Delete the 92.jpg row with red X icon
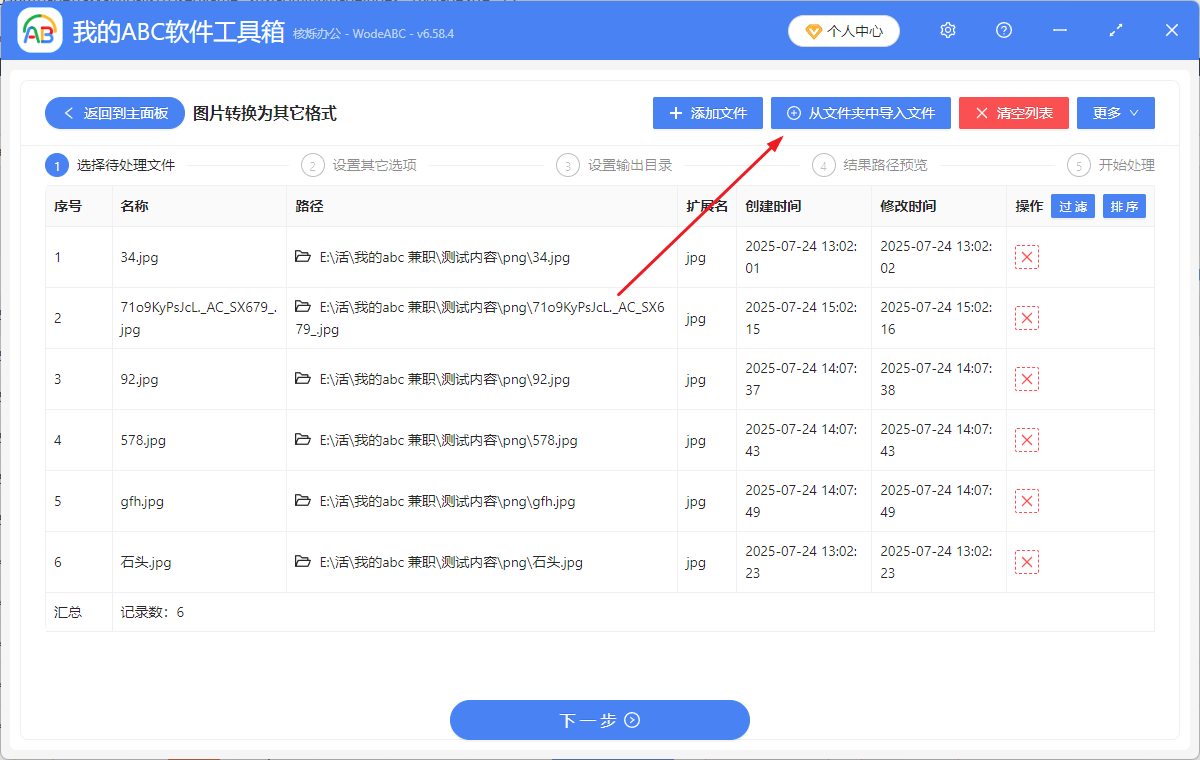The width and height of the screenshot is (1200, 760). (1027, 379)
